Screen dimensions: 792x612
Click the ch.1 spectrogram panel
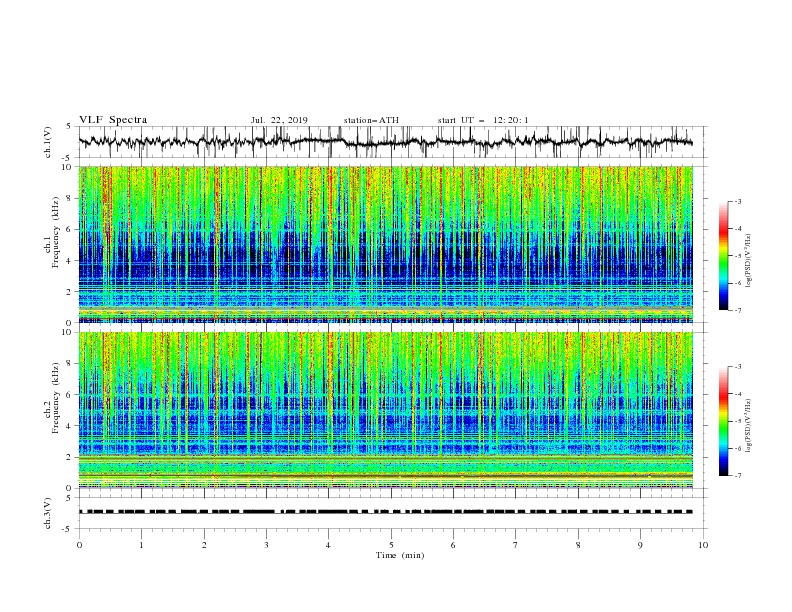click(x=386, y=244)
